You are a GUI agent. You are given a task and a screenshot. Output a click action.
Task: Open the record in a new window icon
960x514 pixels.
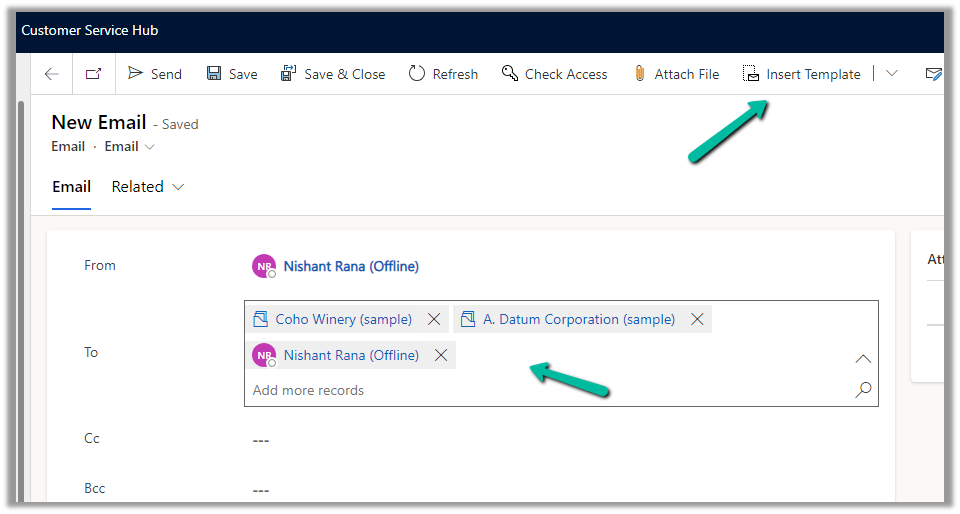[x=93, y=74]
